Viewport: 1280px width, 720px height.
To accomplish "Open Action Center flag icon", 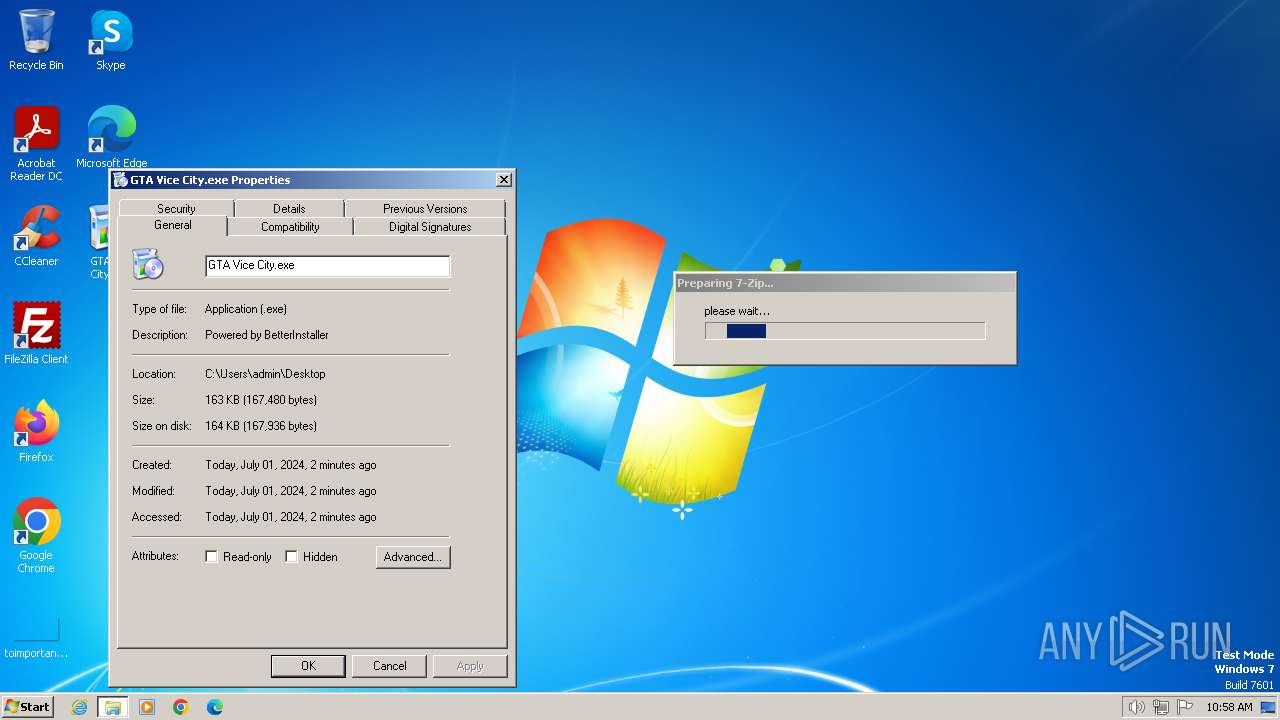I will [x=1185, y=707].
